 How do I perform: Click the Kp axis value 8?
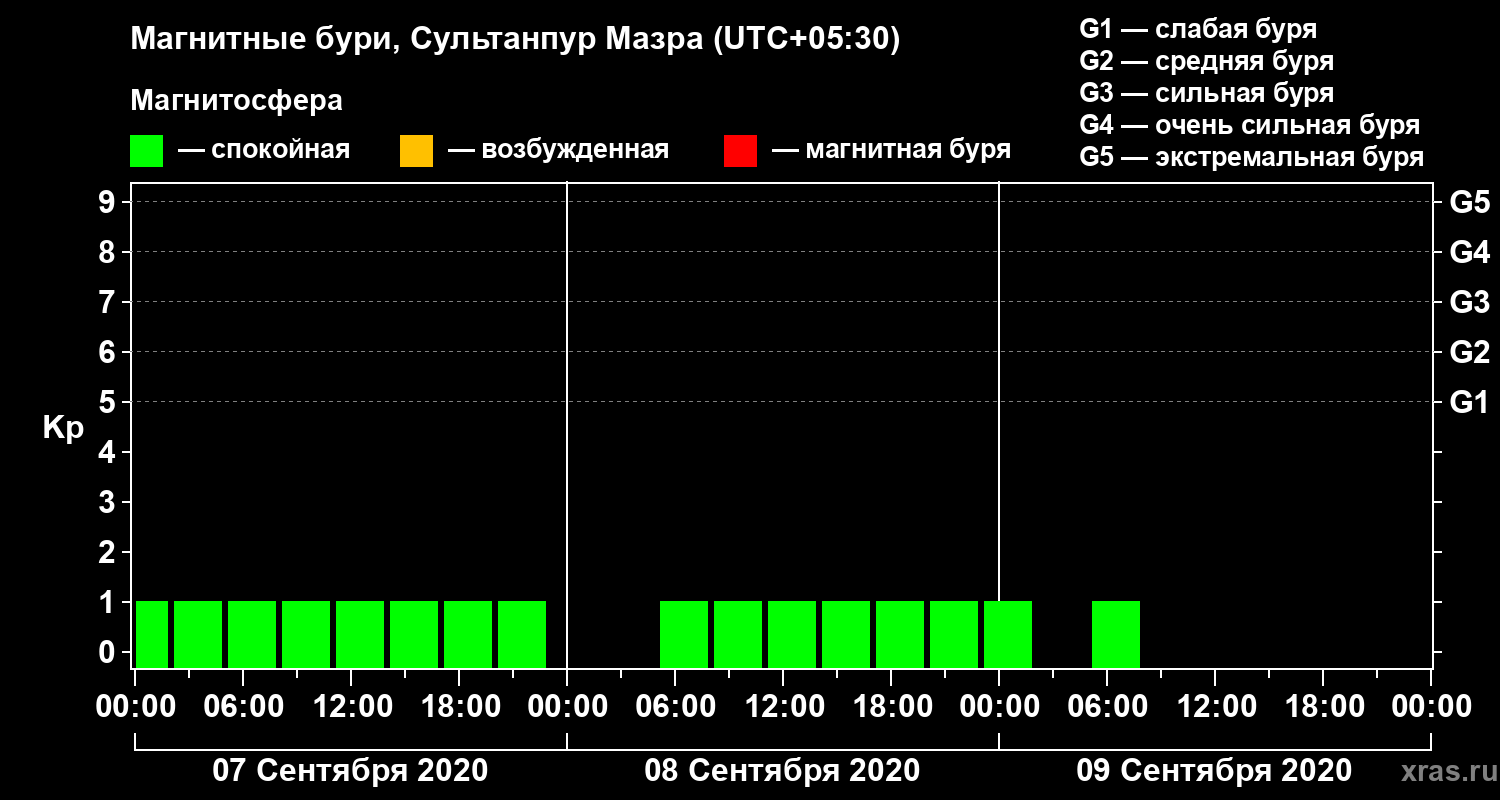coord(109,252)
